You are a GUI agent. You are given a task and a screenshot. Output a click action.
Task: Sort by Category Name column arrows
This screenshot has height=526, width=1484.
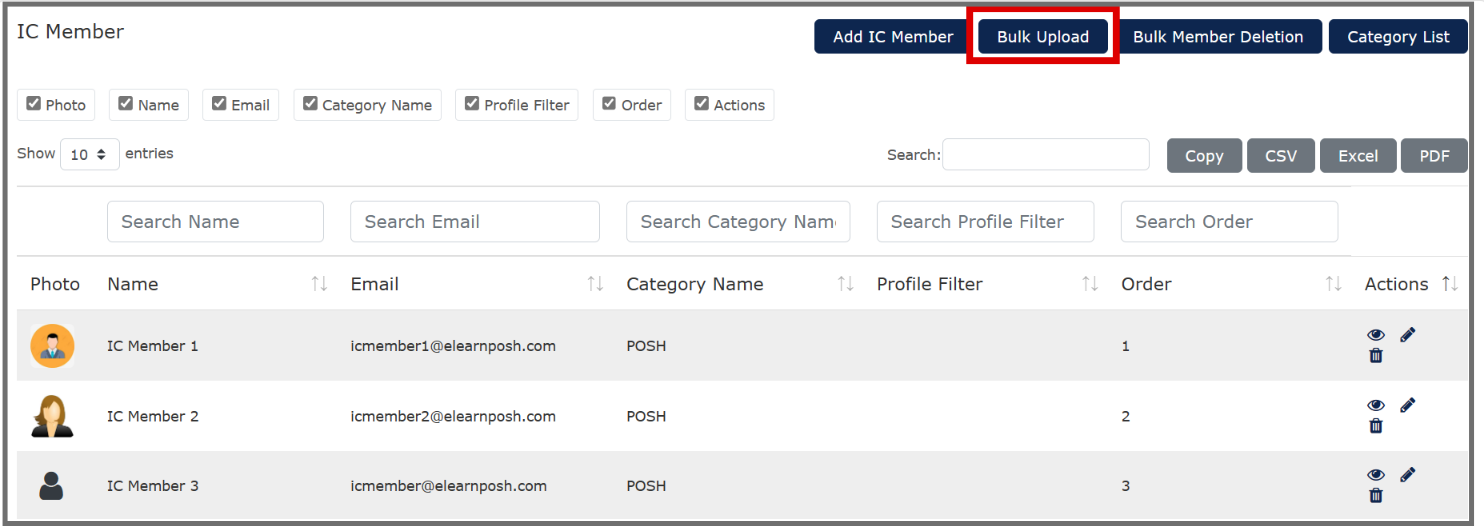(x=845, y=284)
